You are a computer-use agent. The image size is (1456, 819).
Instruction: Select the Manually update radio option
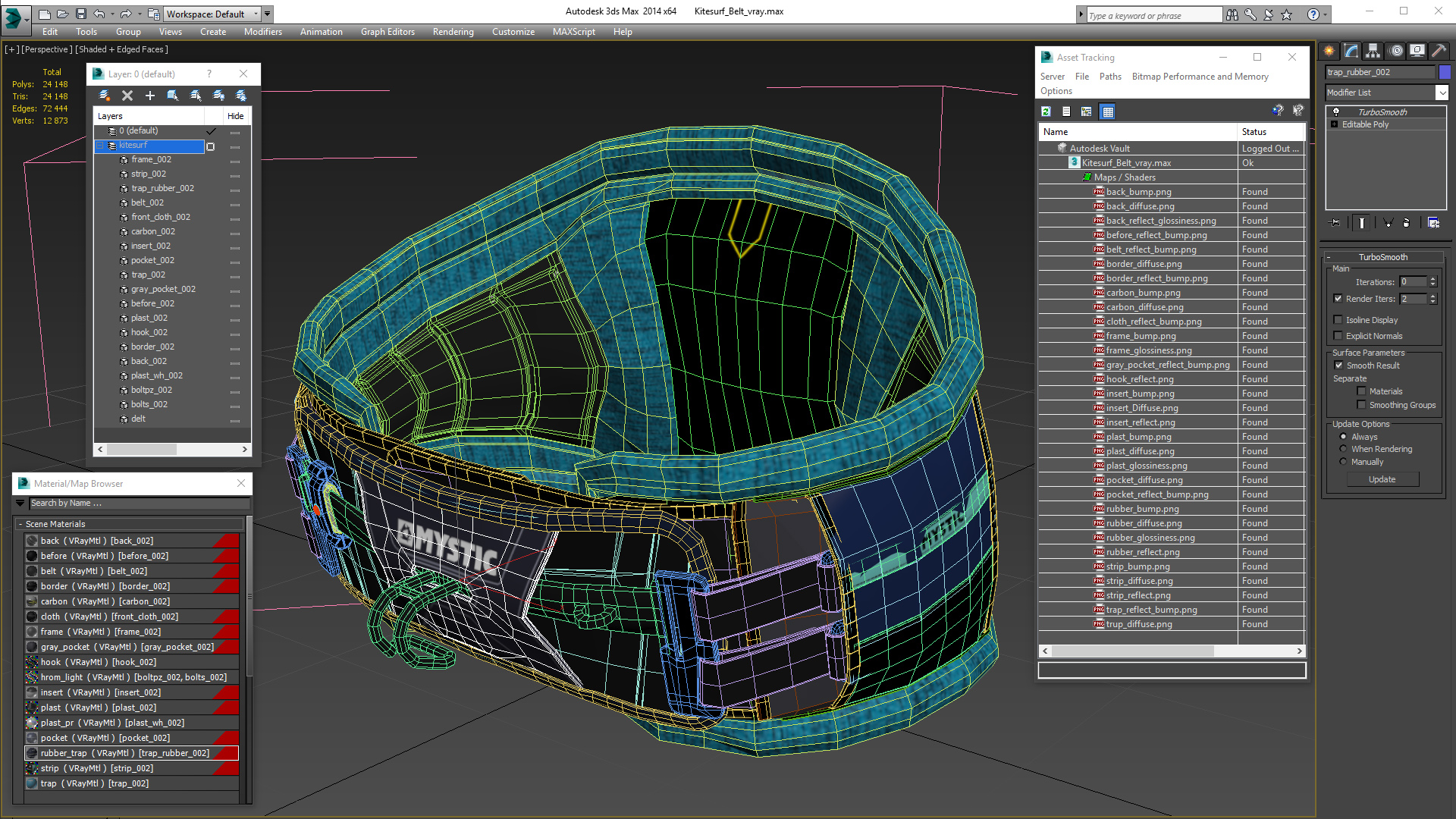click(x=1343, y=462)
